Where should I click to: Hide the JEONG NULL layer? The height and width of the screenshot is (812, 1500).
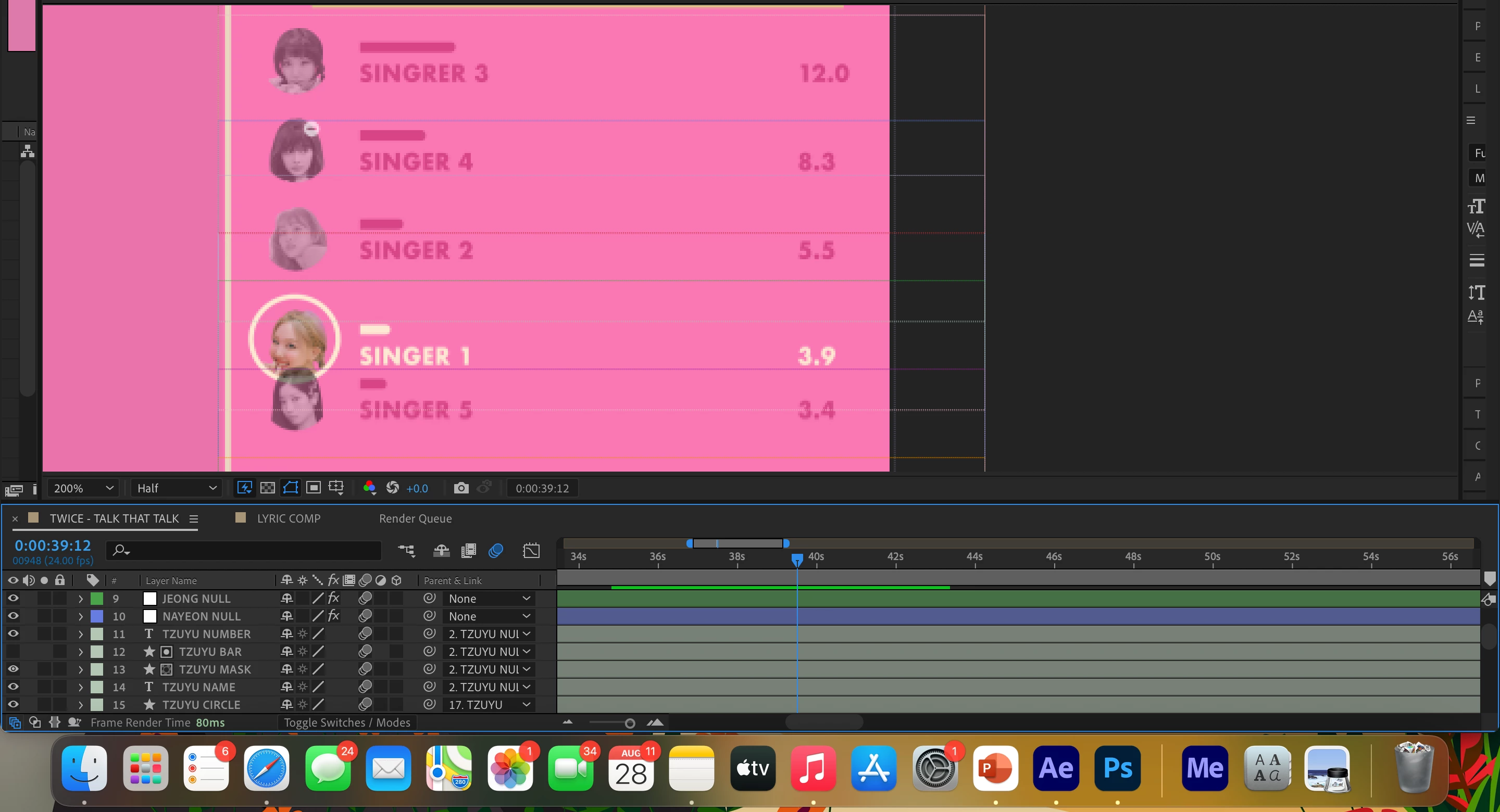(13, 599)
